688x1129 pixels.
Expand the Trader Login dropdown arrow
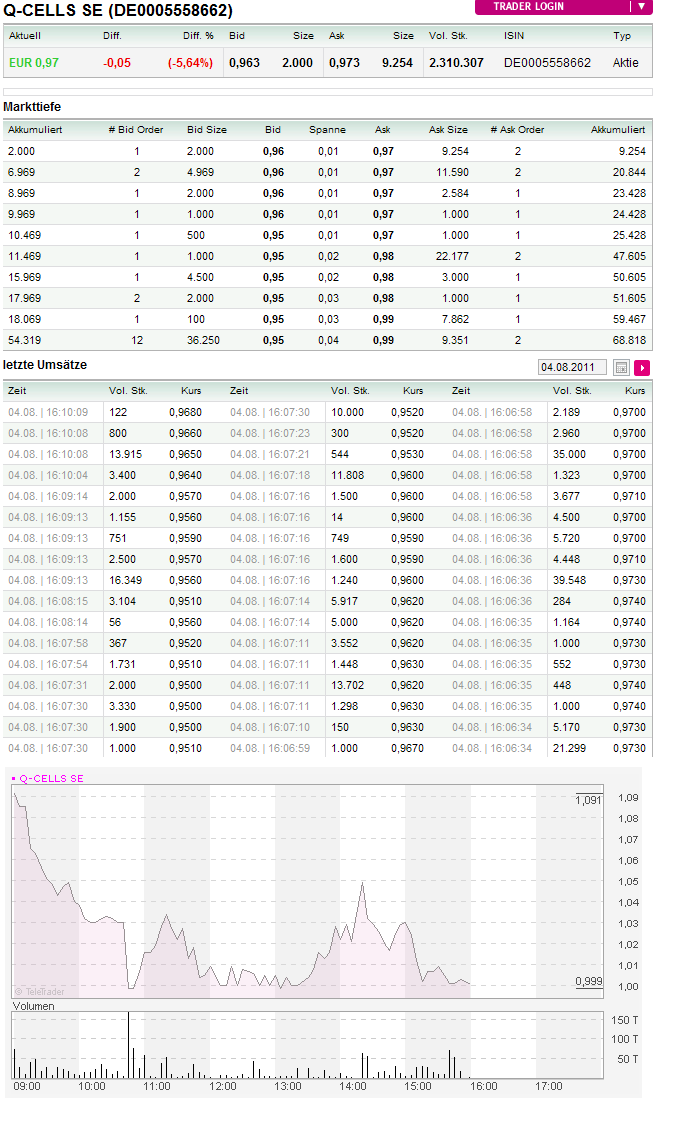click(x=641, y=6)
